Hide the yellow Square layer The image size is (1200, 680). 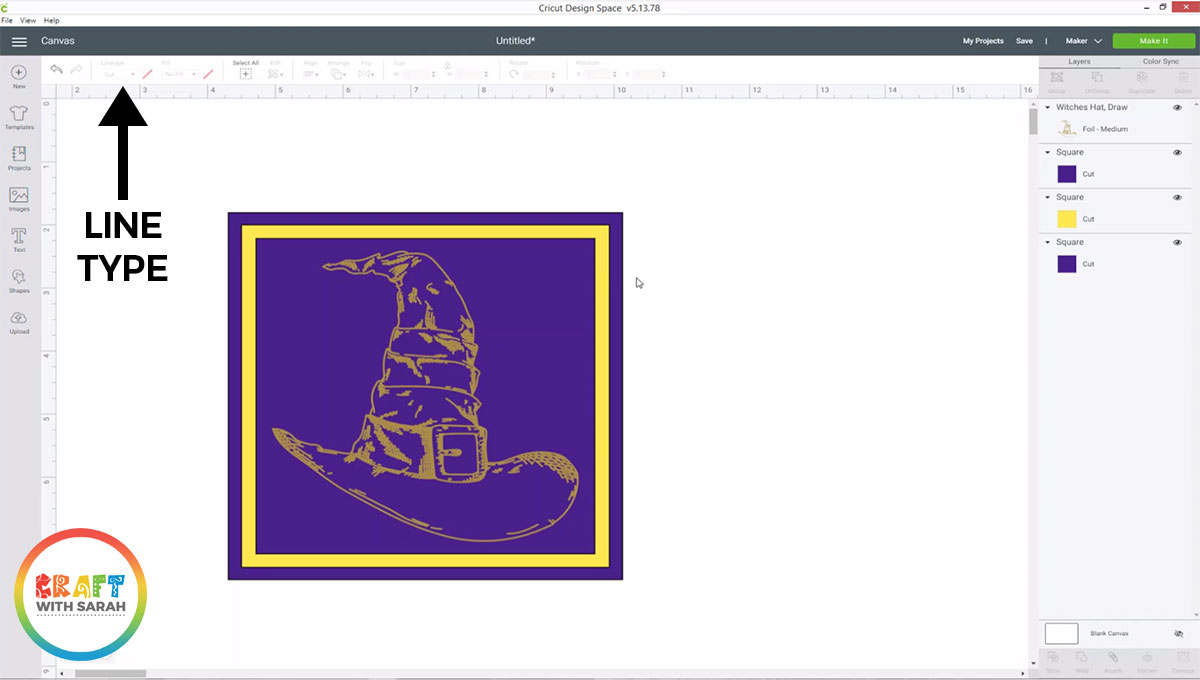1177,197
